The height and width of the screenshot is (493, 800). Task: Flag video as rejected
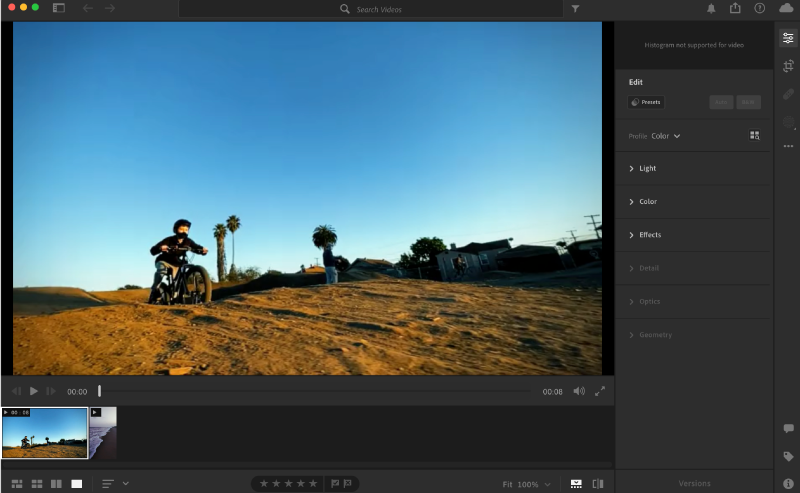pos(347,483)
